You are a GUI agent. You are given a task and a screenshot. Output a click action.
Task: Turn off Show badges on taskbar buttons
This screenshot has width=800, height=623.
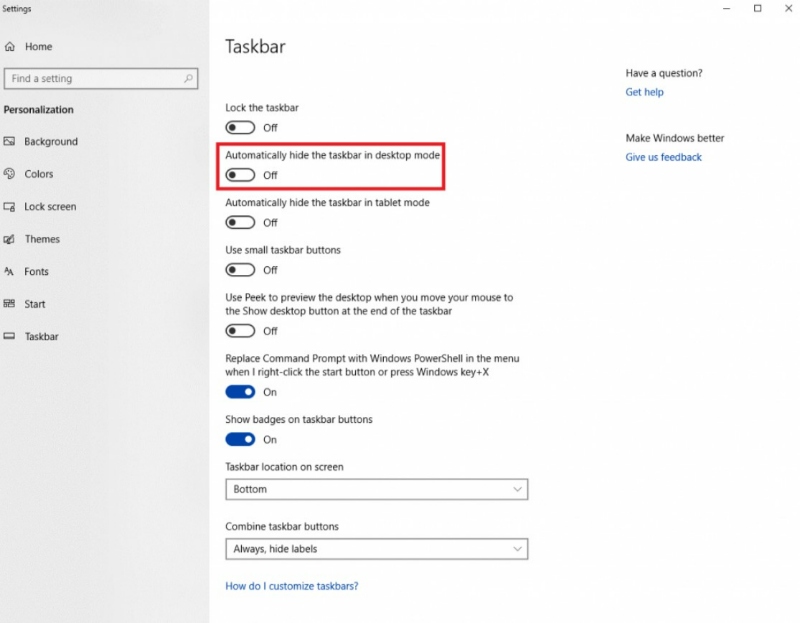240,439
